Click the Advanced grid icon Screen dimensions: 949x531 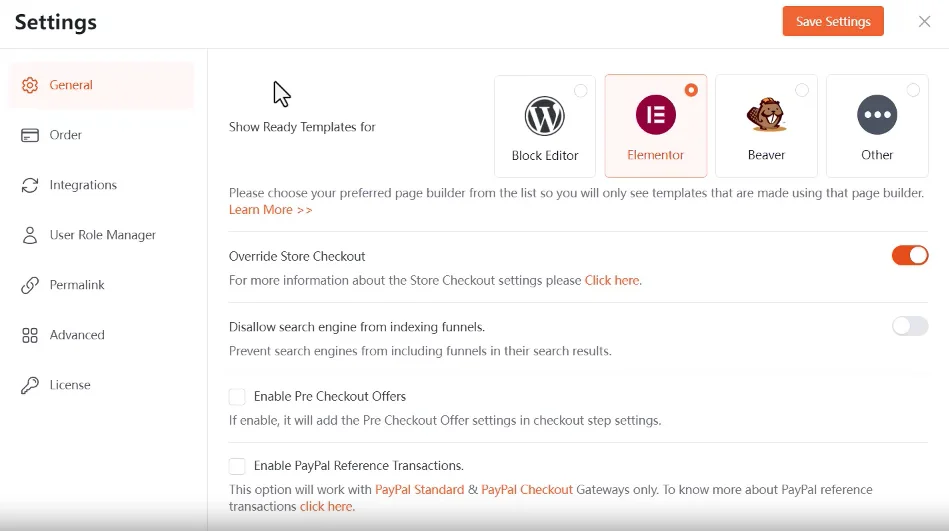click(30, 335)
